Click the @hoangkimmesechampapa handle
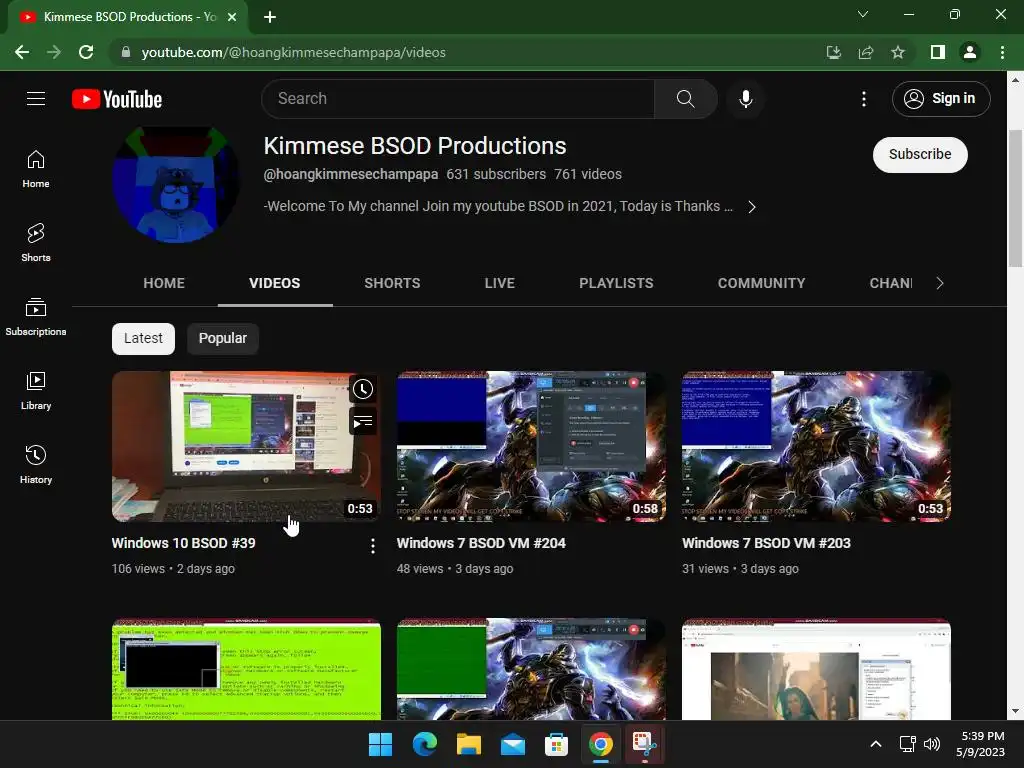This screenshot has height=768, width=1024. pyautogui.click(x=351, y=174)
